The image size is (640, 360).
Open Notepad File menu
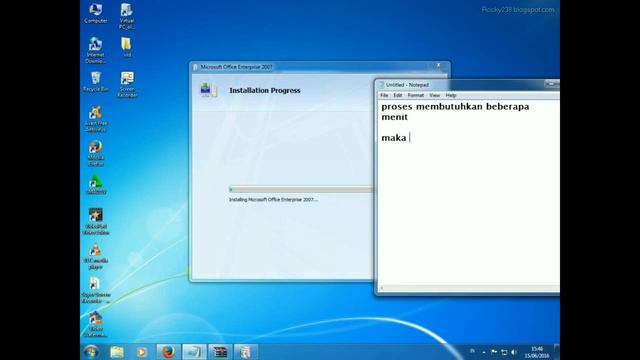[x=384, y=95]
